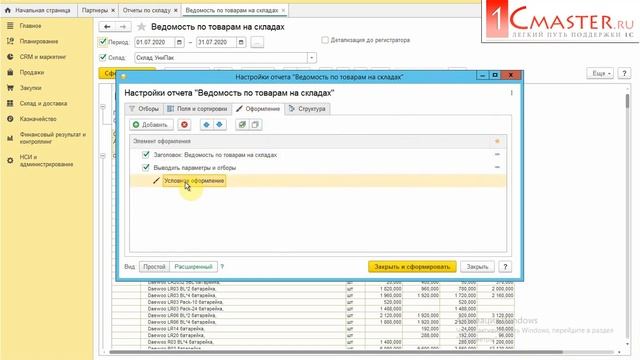Open main window help question button
Viewport: 640px width, 360px height.
(x=624, y=73)
